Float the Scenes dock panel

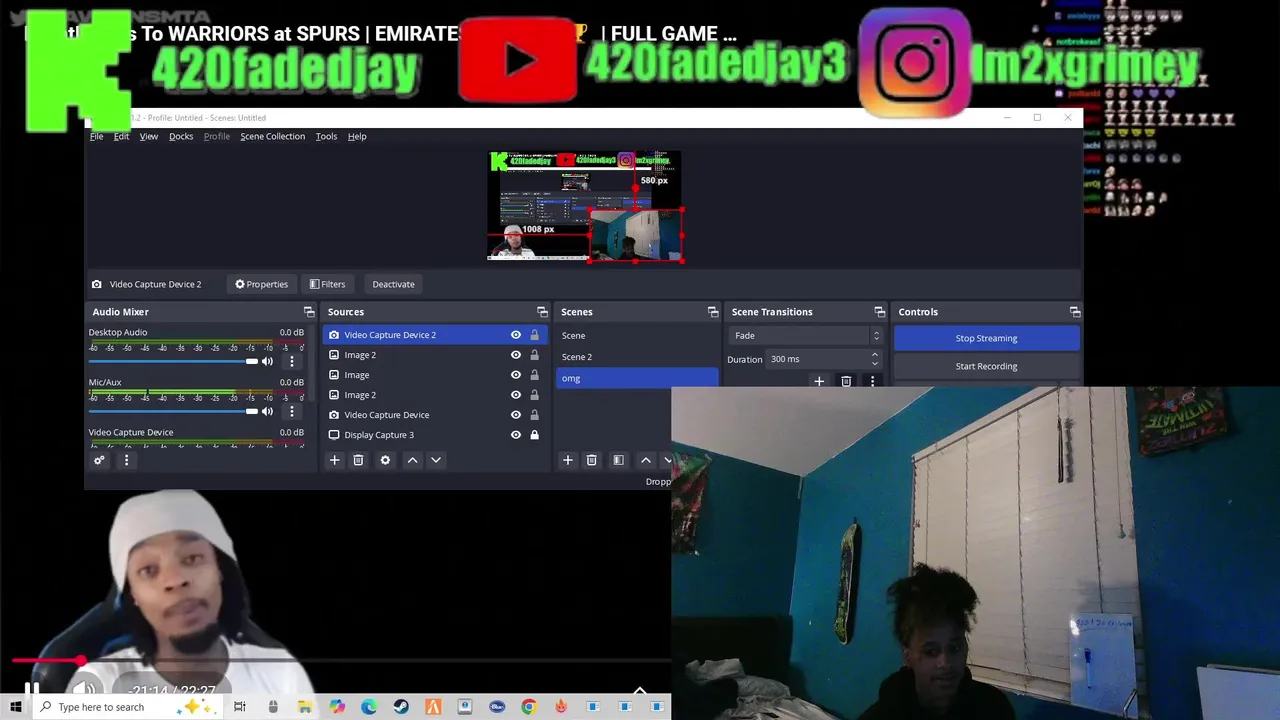coord(713,312)
